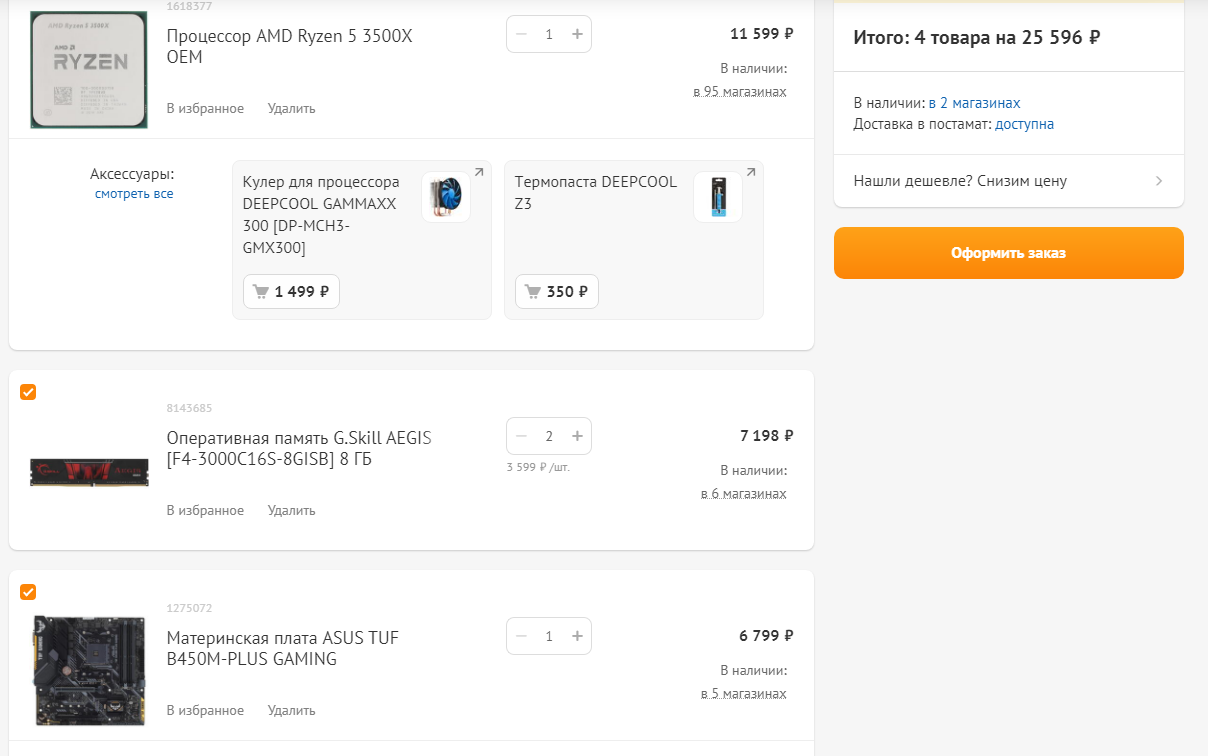Click minus to reduce G.Skill AEGIS quantity
Screen dimensions: 1208x756
[x=521, y=436]
